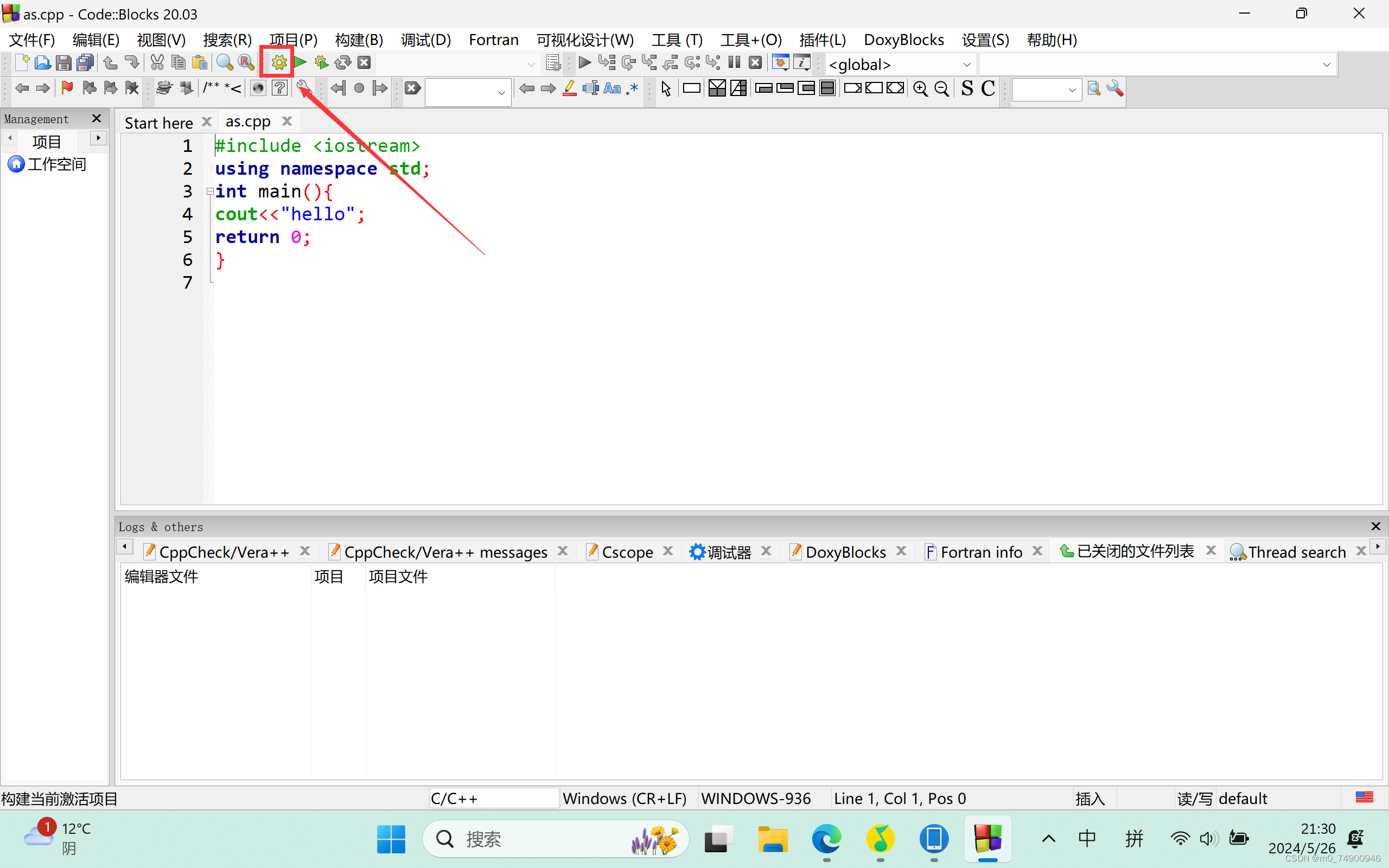The height and width of the screenshot is (868, 1389).
Task: Click the Replace (magnifier R) icon
Action: tap(246, 62)
